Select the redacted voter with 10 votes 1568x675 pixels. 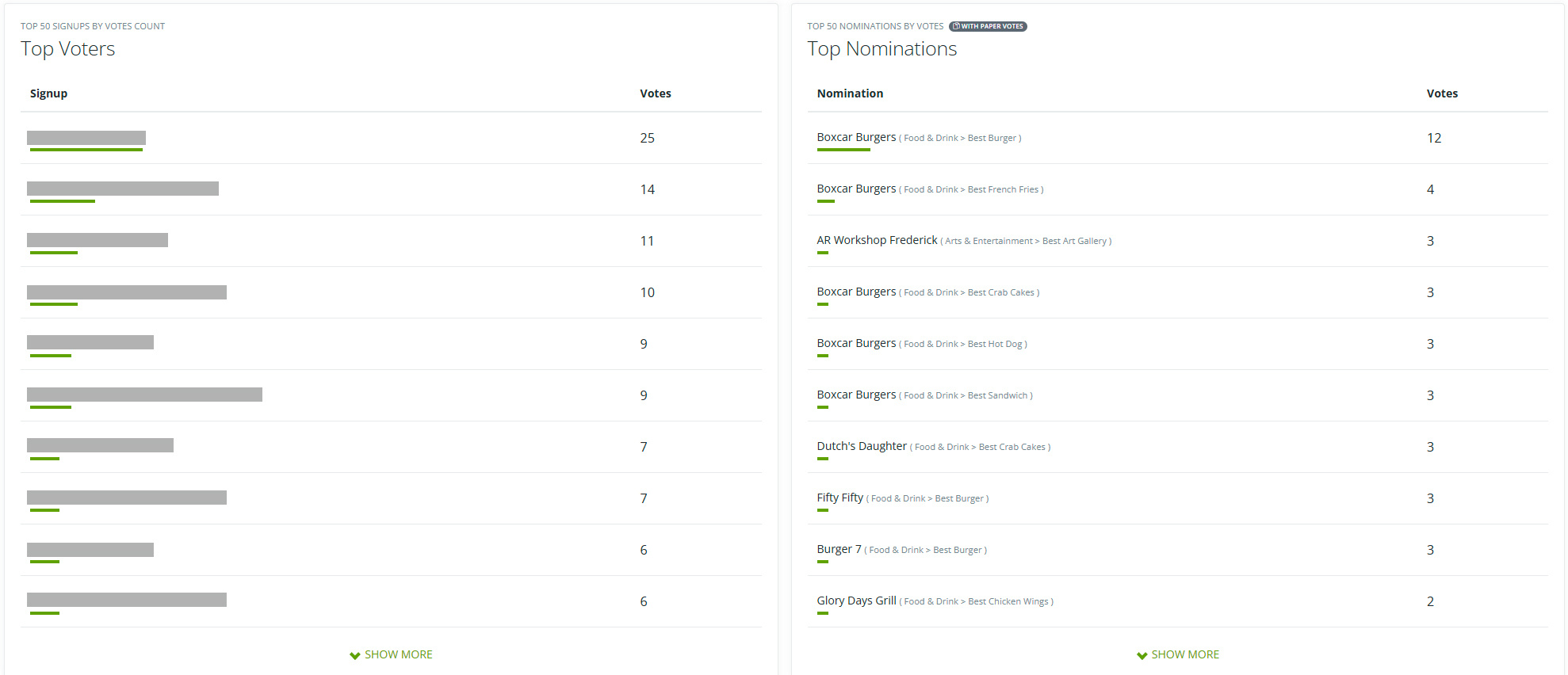click(127, 292)
